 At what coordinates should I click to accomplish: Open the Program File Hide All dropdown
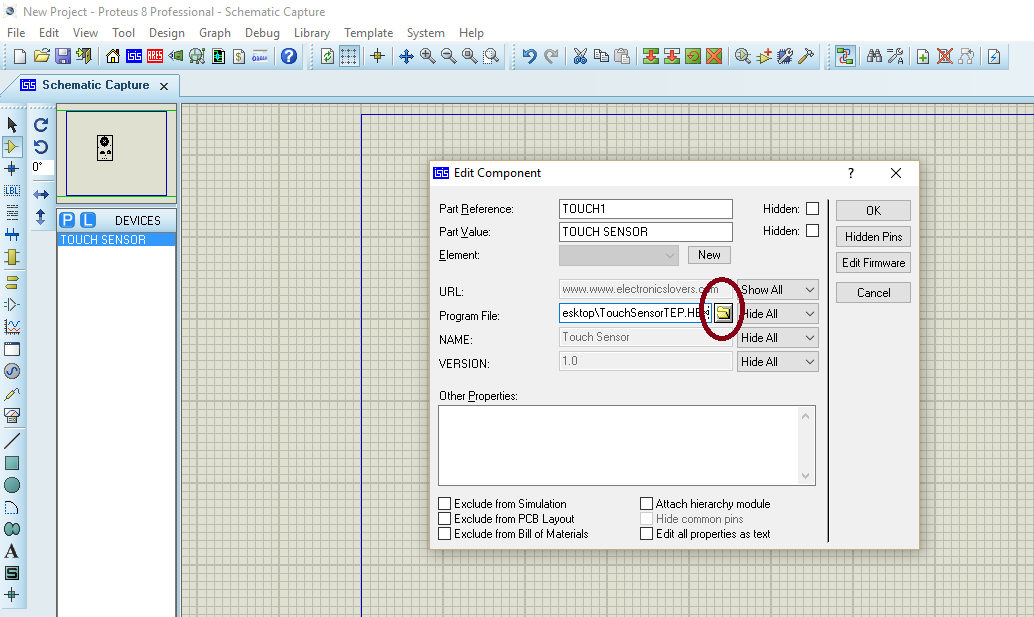[777, 314]
